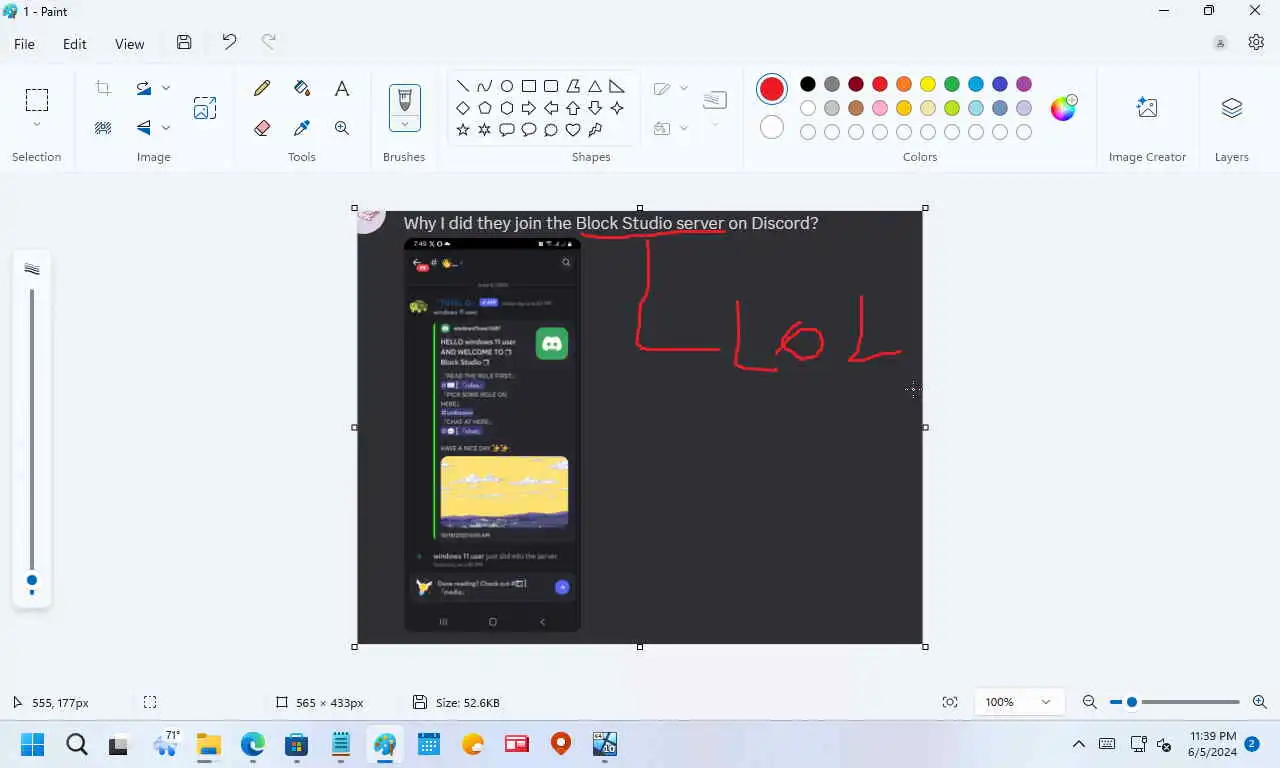Select the Fill bucket tool
The width and height of the screenshot is (1280, 768).
[x=302, y=88]
